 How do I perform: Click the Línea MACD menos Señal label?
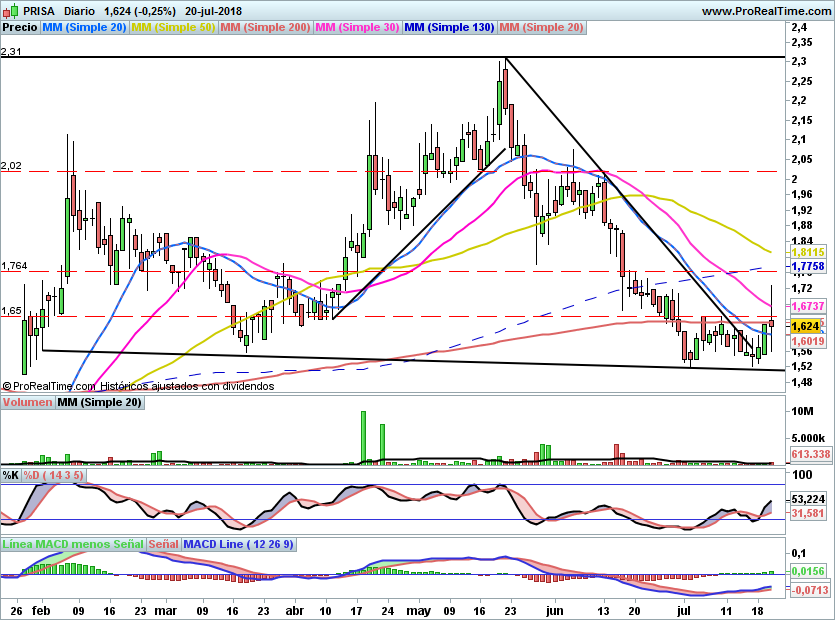pyautogui.click(x=73, y=544)
